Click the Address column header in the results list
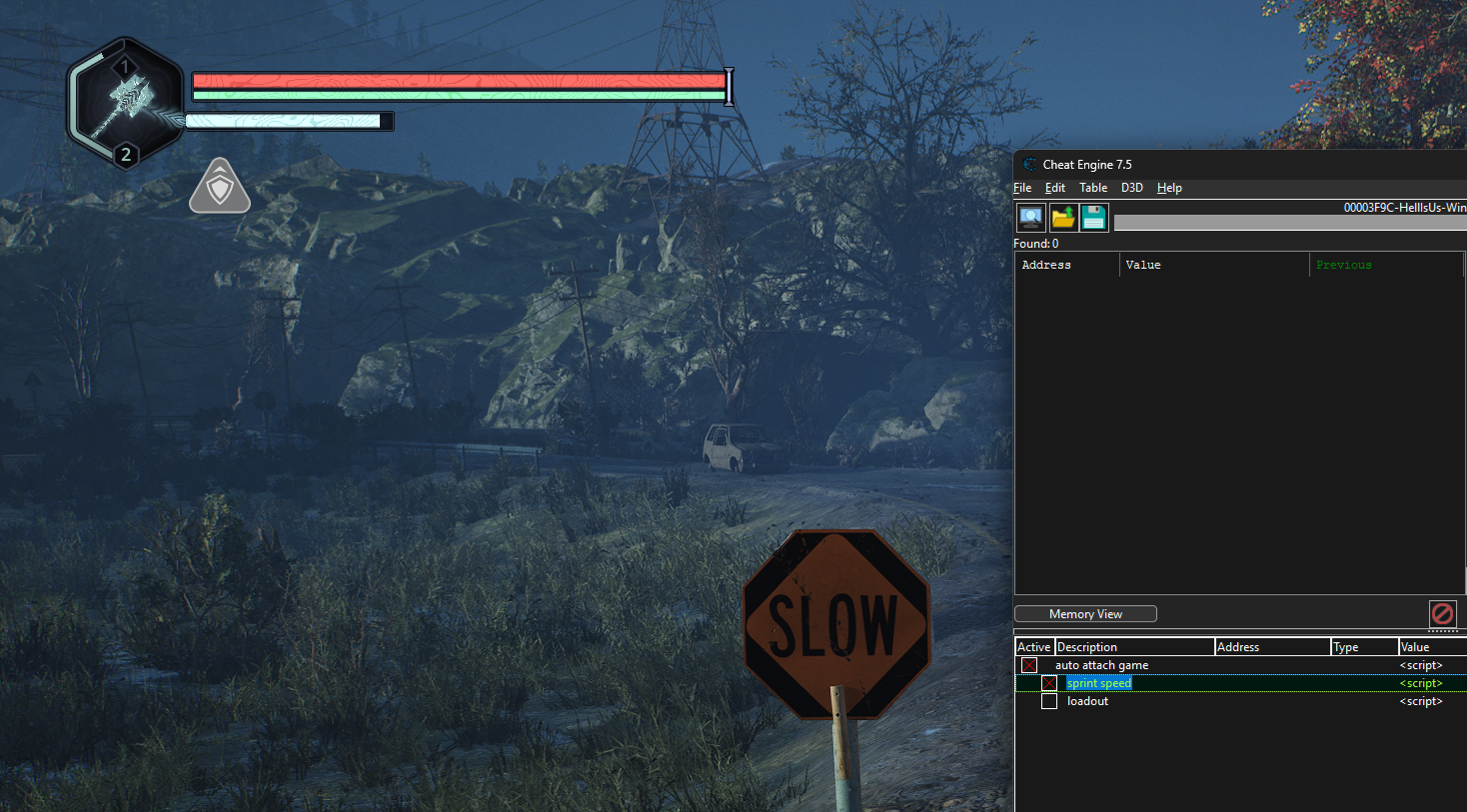Image resolution: width=1467 pixels, height=812 pixels. pyautogui.click(x=1067, y=265)
